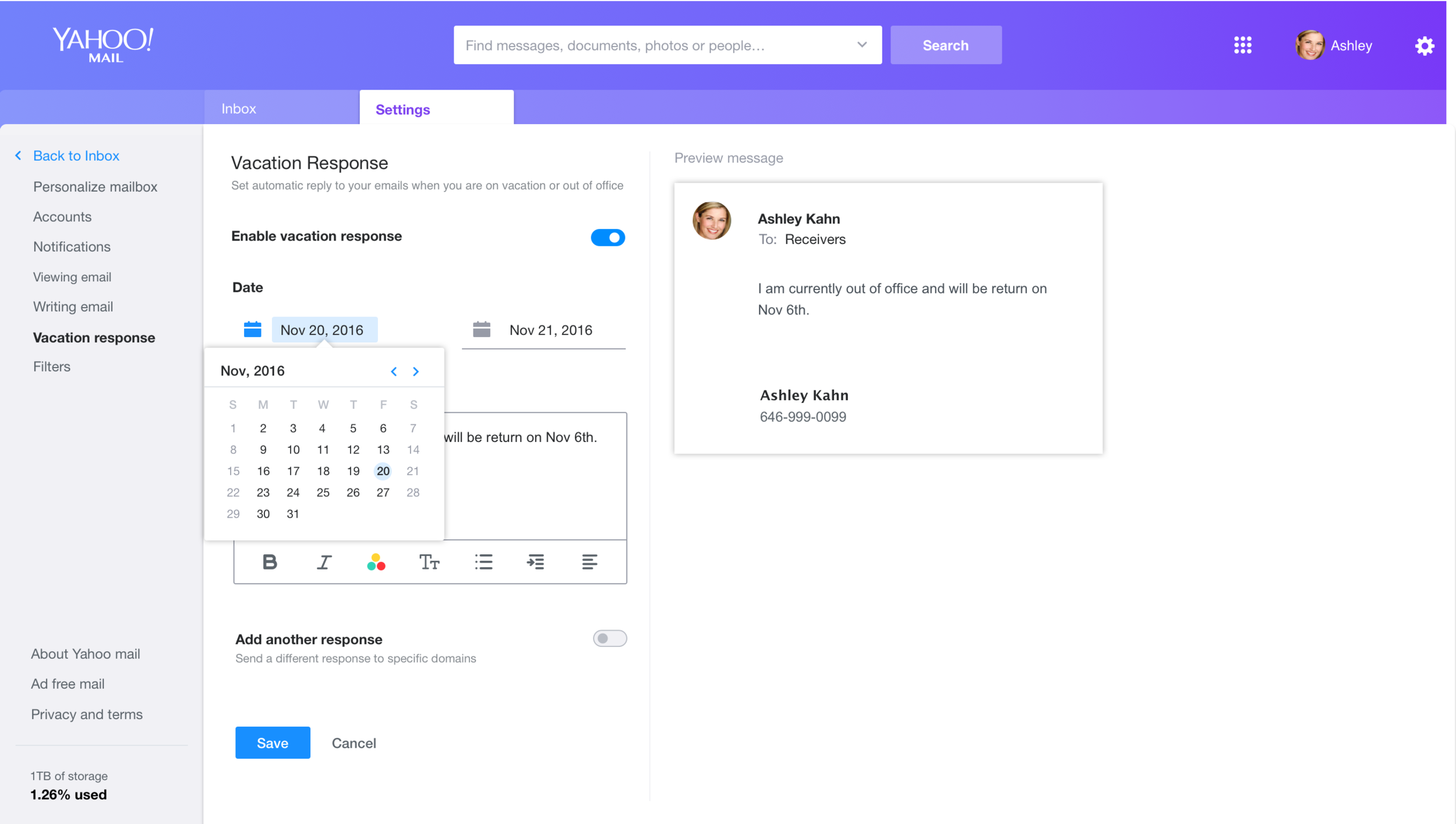This screenshot has width=1456, height=824.
Task: Click the Back to Inbox link
Action: coord(76,155)
